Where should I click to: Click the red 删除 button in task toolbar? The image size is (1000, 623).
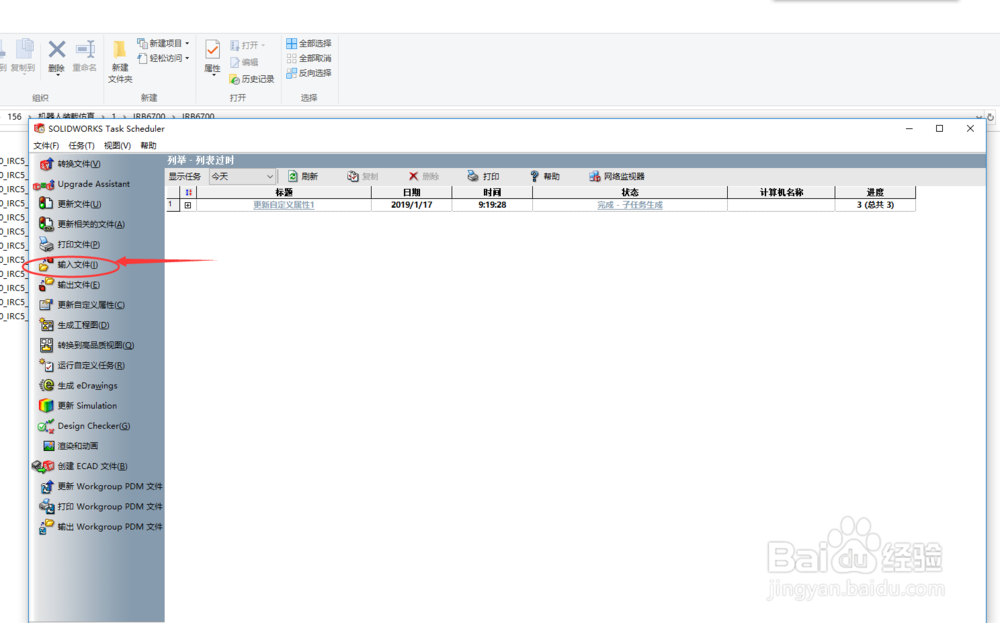point(424,177)
